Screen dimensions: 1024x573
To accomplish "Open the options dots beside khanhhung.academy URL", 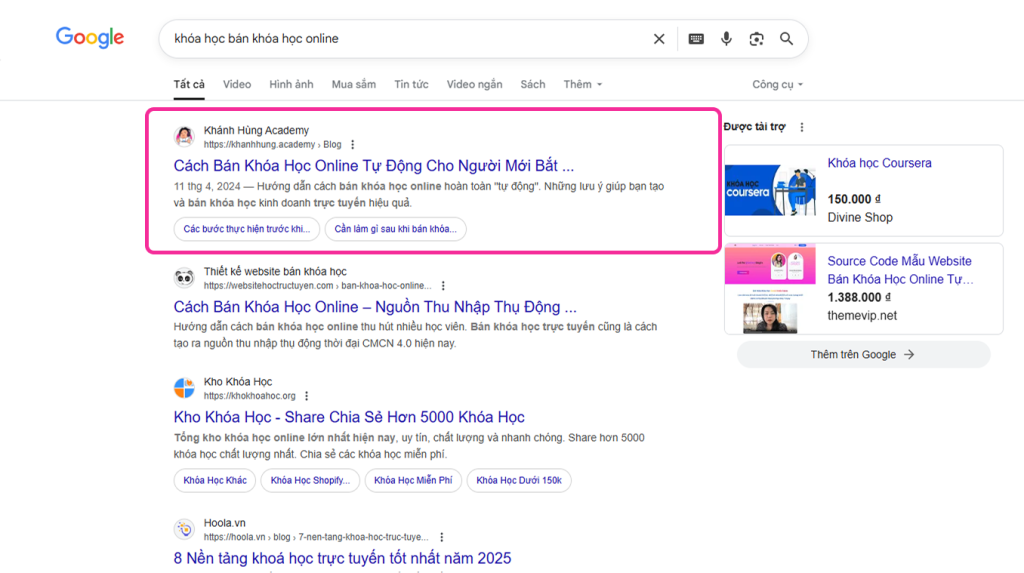I will pos(353,144).
